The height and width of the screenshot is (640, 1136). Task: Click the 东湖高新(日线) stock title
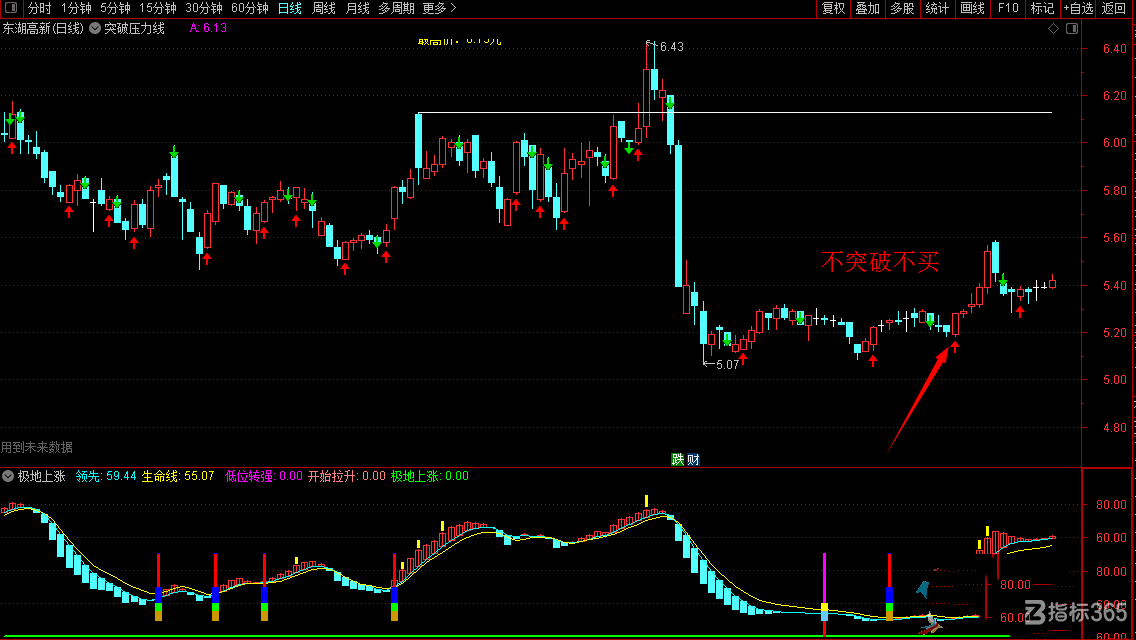(x=43, y=28)
